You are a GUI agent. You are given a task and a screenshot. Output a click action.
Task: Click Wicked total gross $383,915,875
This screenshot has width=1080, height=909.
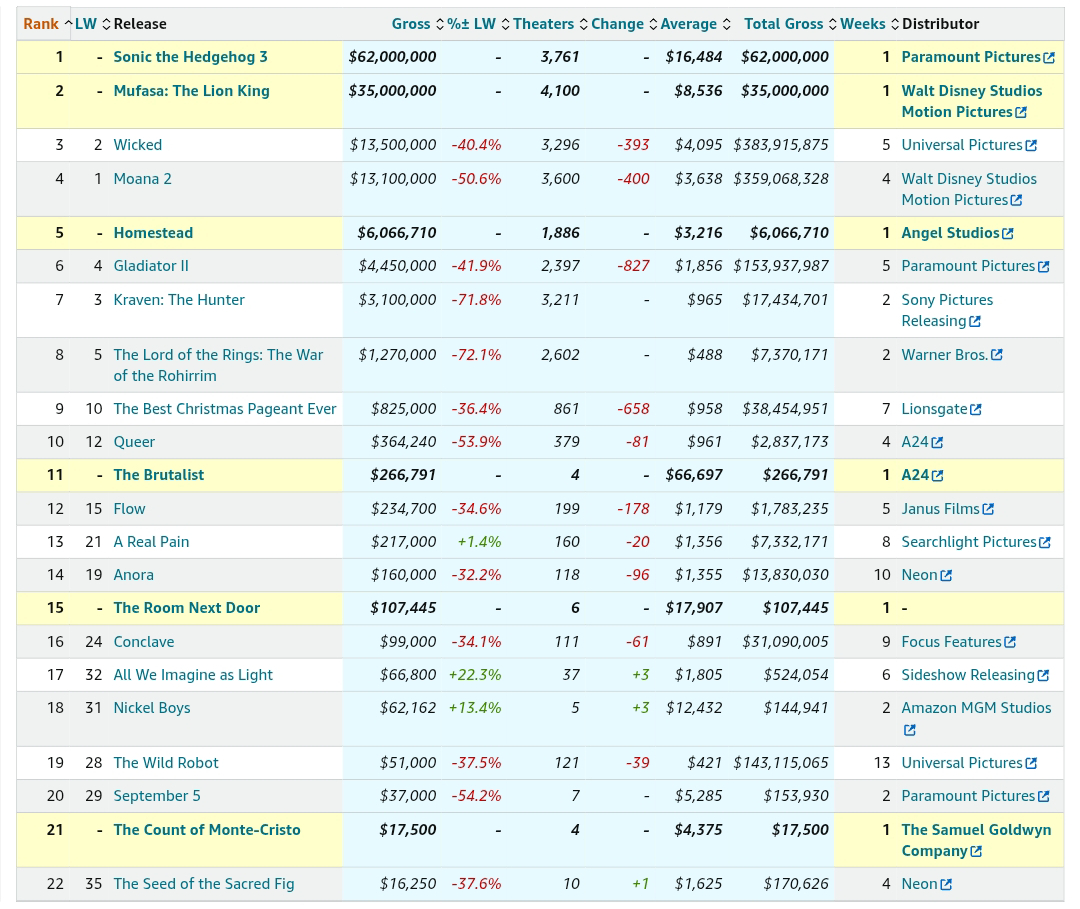(x=781, y=145)
